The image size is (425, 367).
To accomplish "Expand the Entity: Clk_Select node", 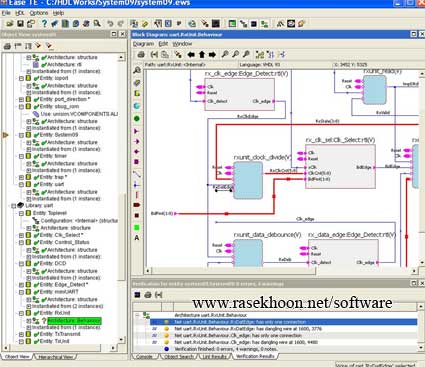I will [21, 235].
